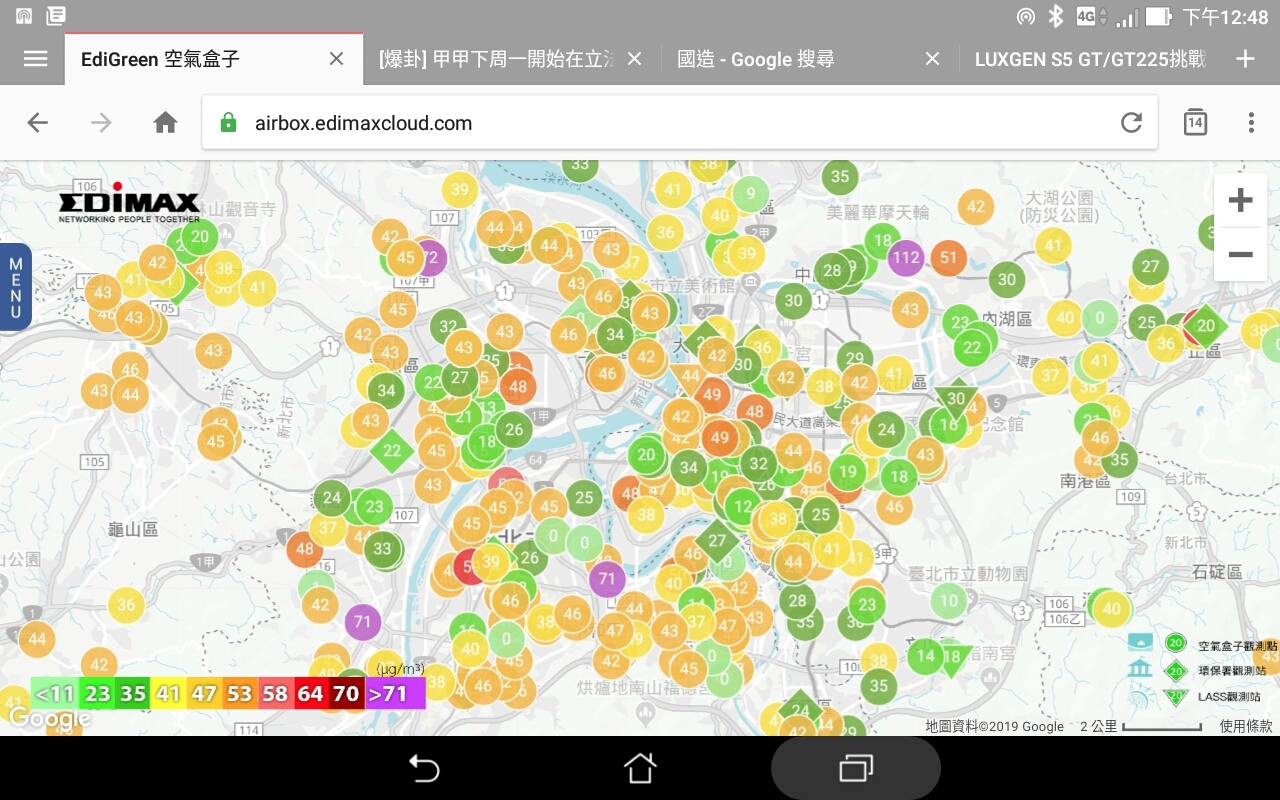Viewport: 1280px width, 800px height.
Task: Click the Edimax logo
Action: point(129,202)
